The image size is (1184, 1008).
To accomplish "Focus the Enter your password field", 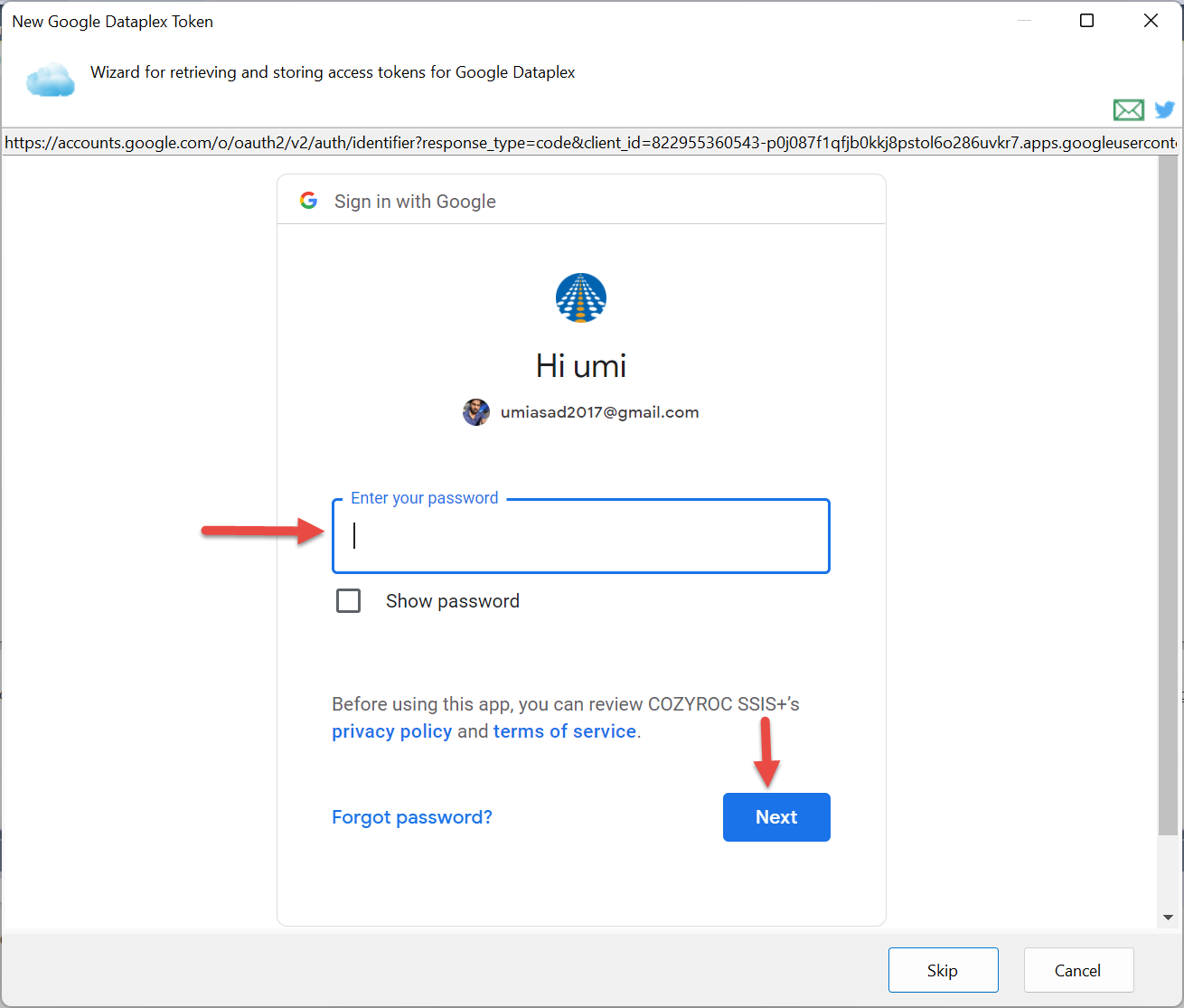I will [x=581, y=536].
